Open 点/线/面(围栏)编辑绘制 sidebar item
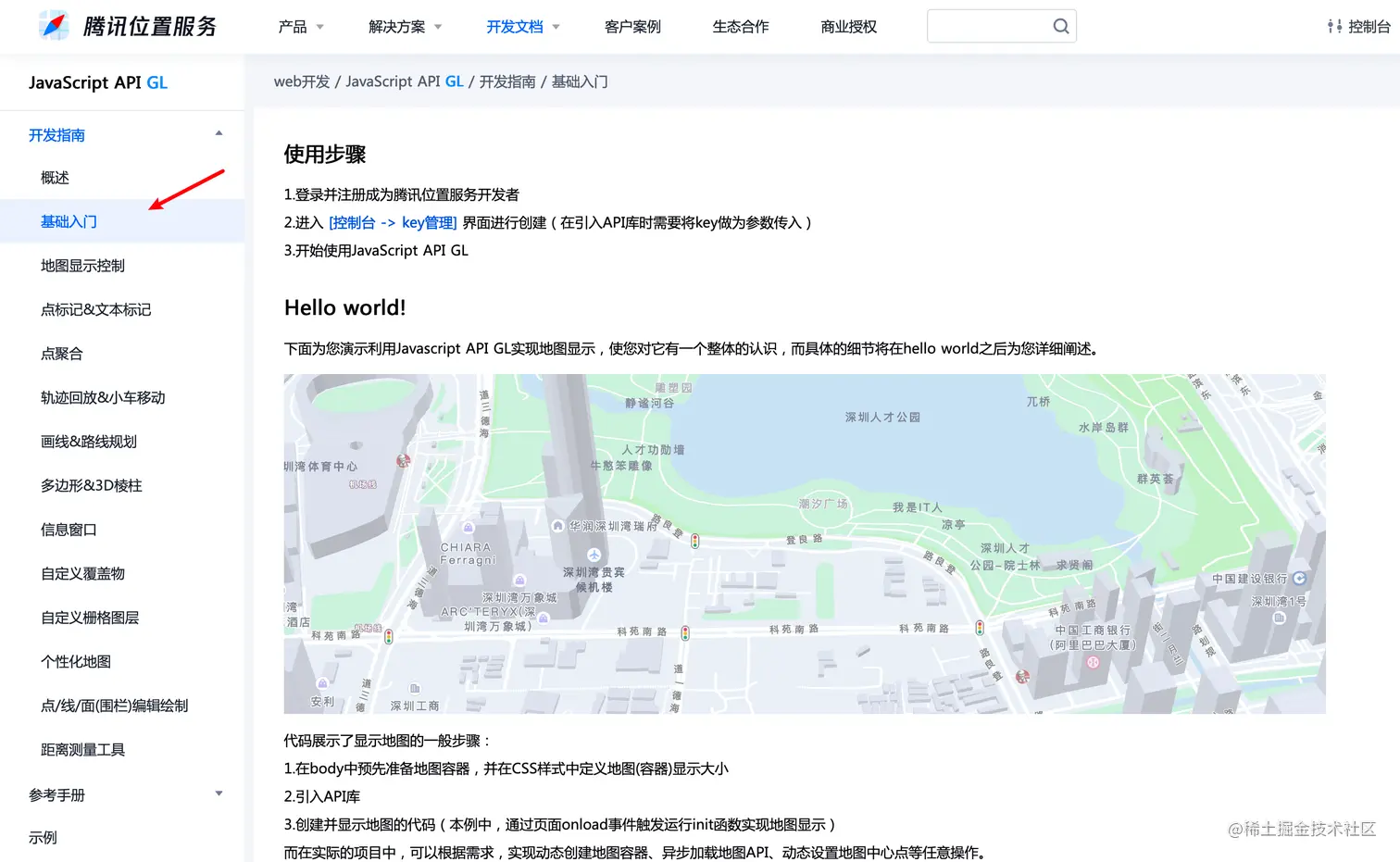Screen dimensions: 1400x862 click(114, 706)
